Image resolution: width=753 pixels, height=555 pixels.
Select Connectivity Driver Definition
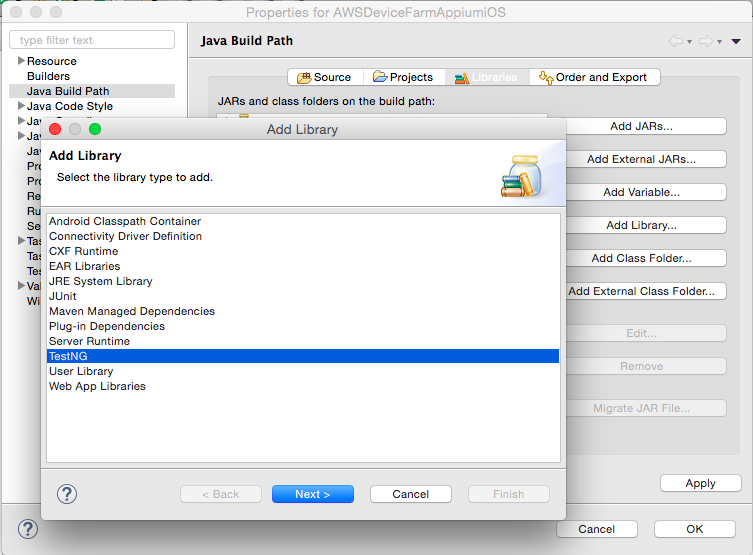[303, 236]
